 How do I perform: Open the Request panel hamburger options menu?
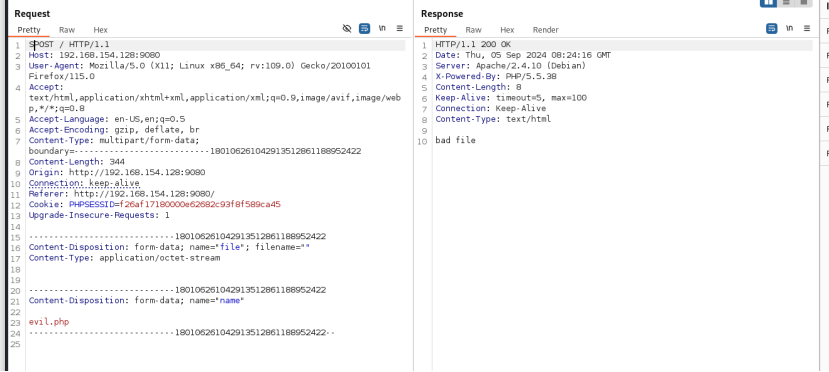pos(400,29)
